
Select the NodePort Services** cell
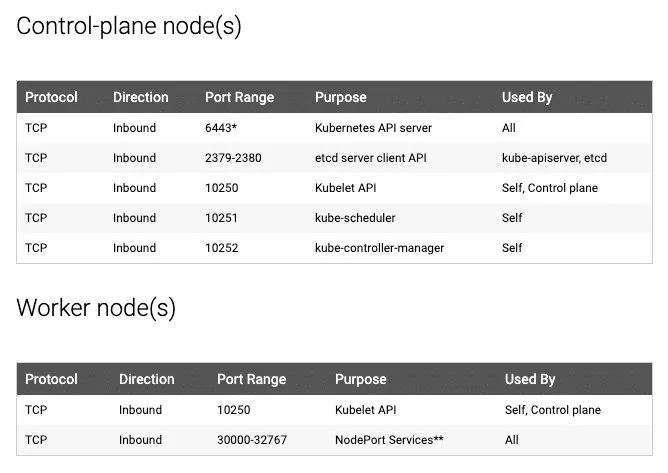click(389, 440)
